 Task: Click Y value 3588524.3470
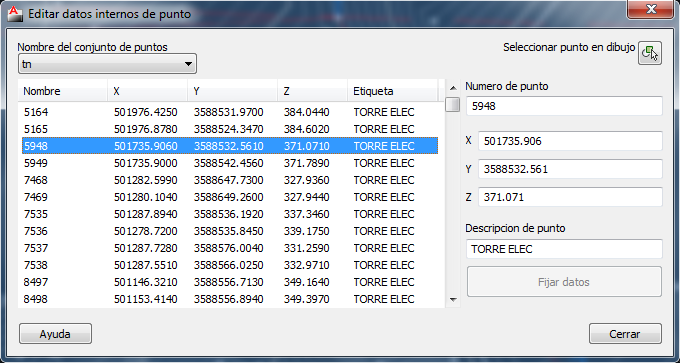click(x=229, y=129)
